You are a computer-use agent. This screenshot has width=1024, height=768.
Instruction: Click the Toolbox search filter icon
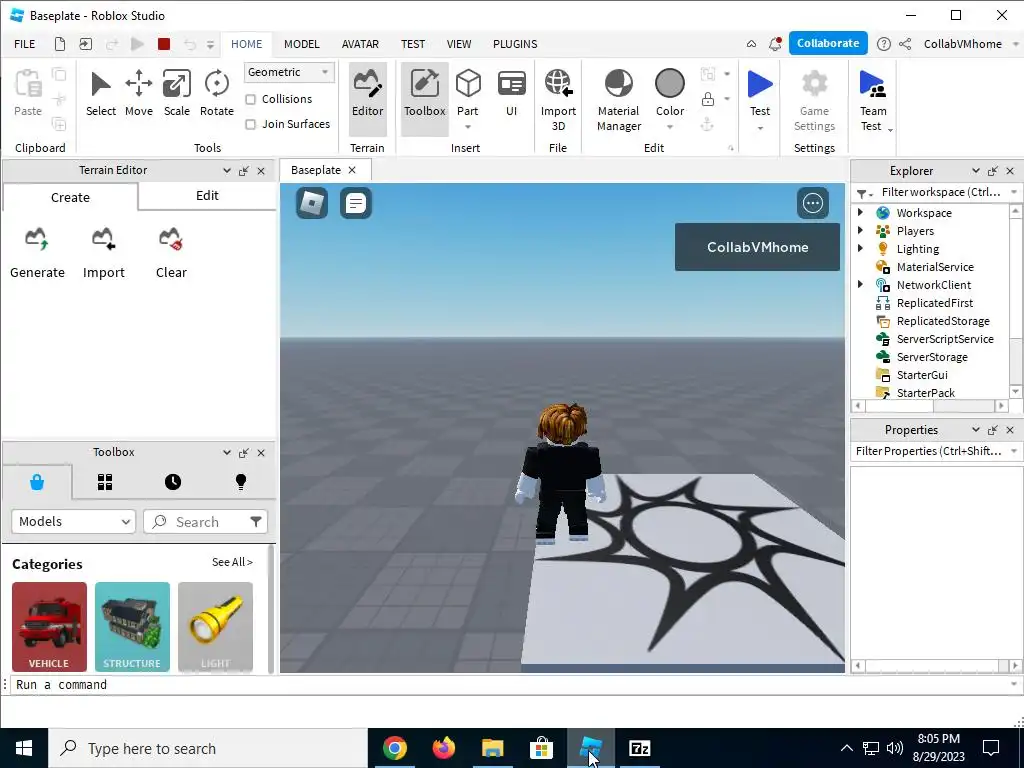pyautogui.click(x=255, y=521)
